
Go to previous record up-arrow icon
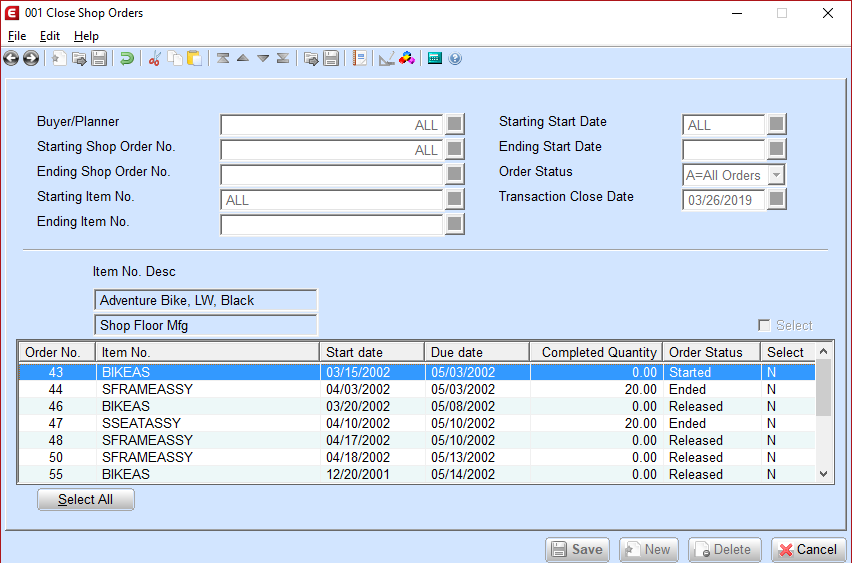click(243, 58)
